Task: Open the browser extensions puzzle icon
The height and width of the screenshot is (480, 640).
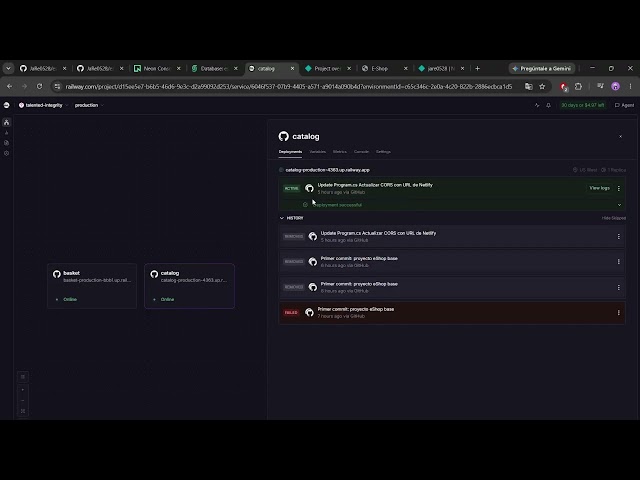Action: pyautogui.click(x=578, y=87)
